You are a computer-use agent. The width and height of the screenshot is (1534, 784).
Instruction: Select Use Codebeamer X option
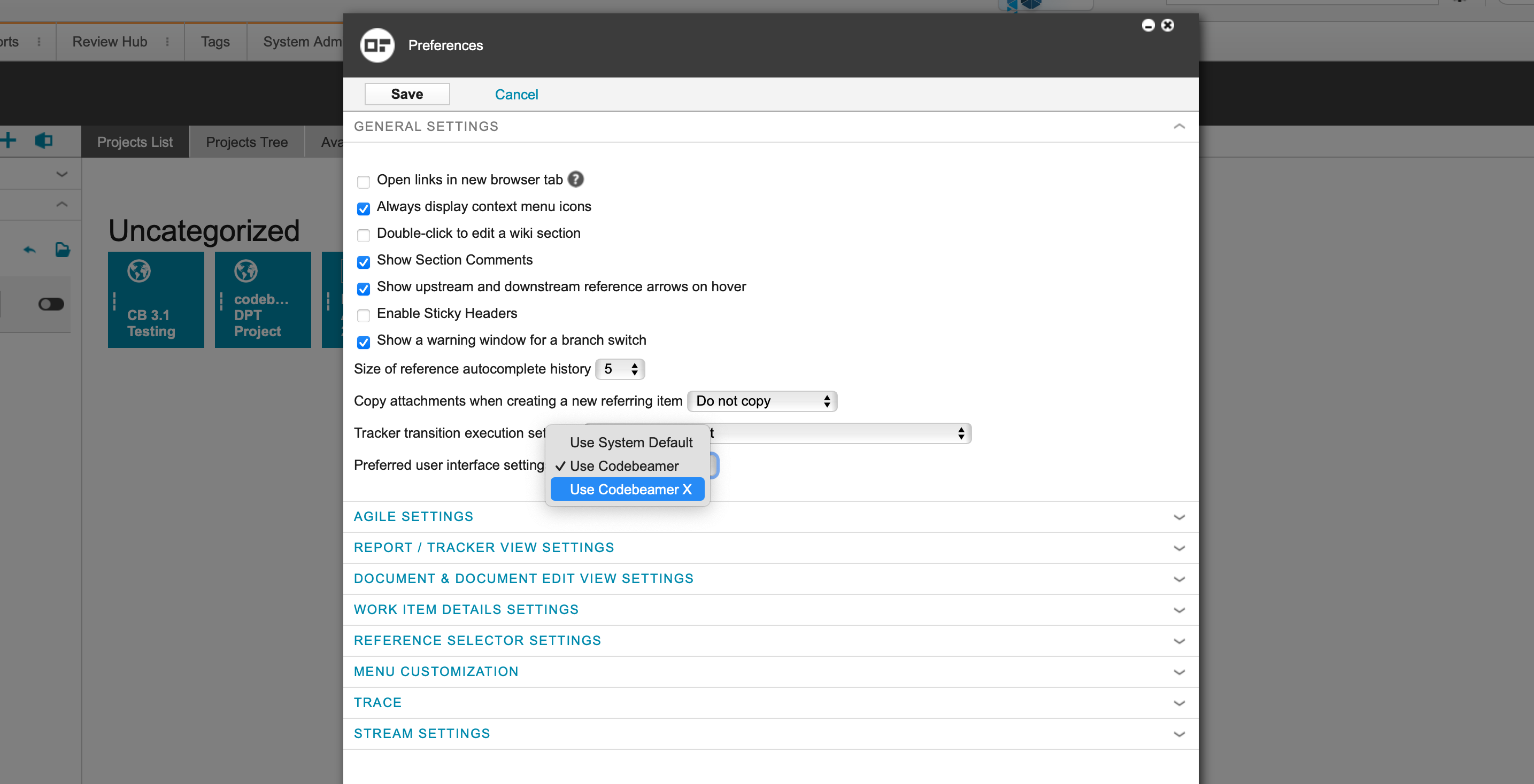click(630, 490)
